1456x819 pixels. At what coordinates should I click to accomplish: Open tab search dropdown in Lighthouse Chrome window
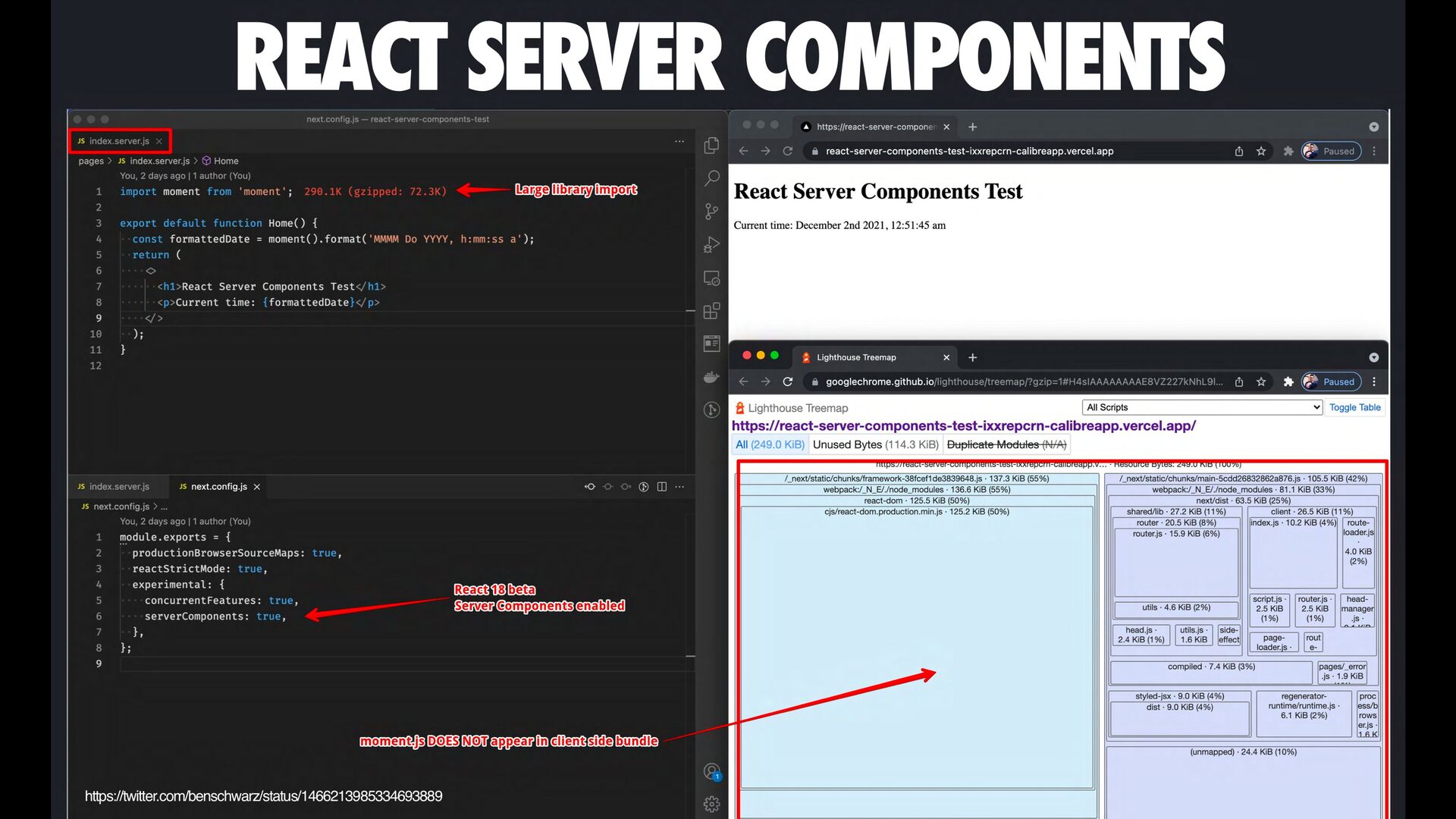pyautogui.click(x=1373, y=357)
